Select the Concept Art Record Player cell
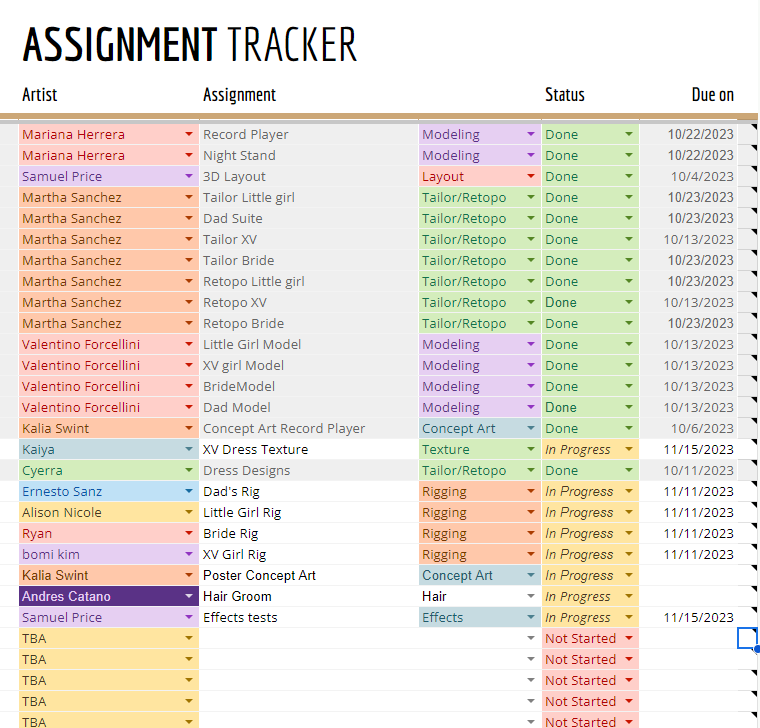The height and width of the screenshot is (728, 760). (309, 428)
